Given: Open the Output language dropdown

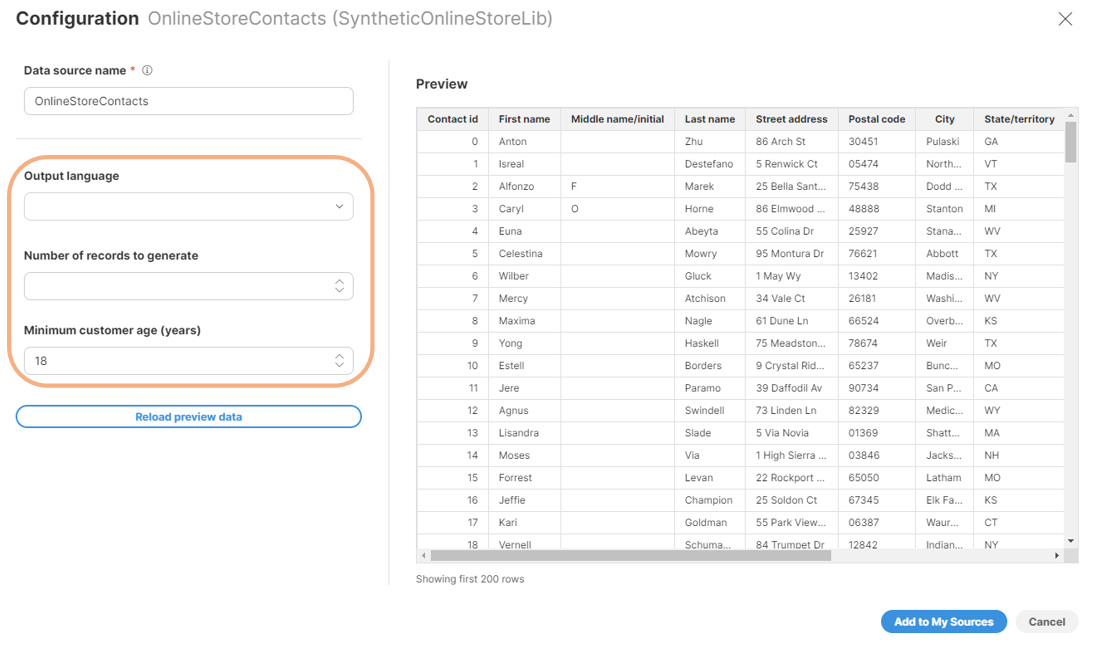Looking at the screenshot, I should 188,206.
